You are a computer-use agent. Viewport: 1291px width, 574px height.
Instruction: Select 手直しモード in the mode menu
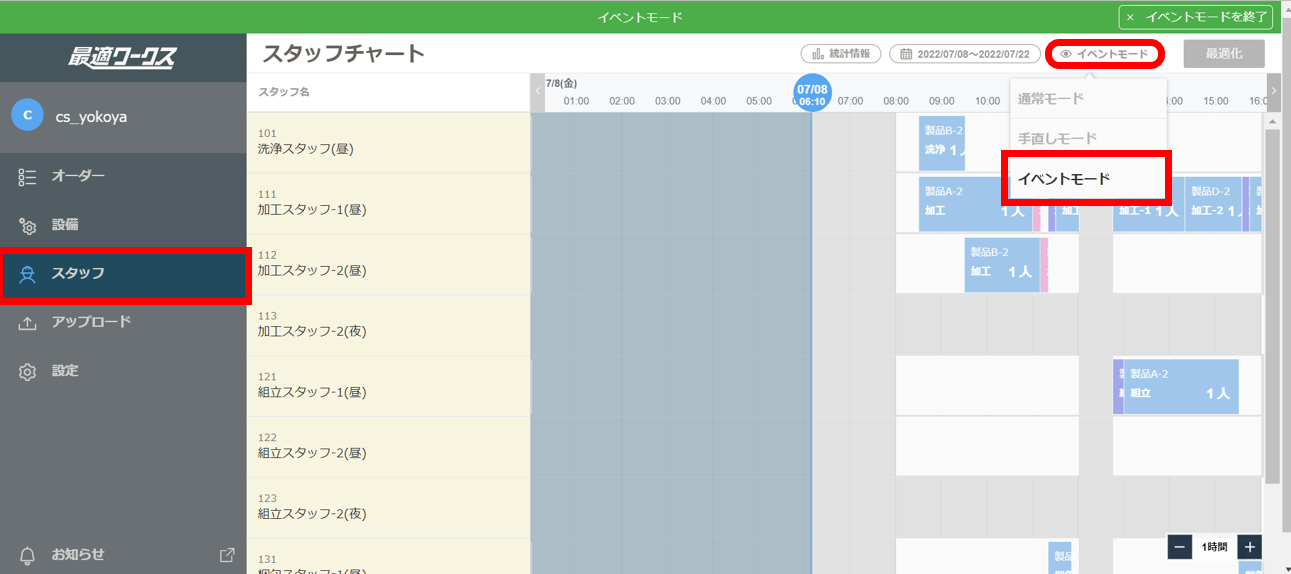[1088, 138]
